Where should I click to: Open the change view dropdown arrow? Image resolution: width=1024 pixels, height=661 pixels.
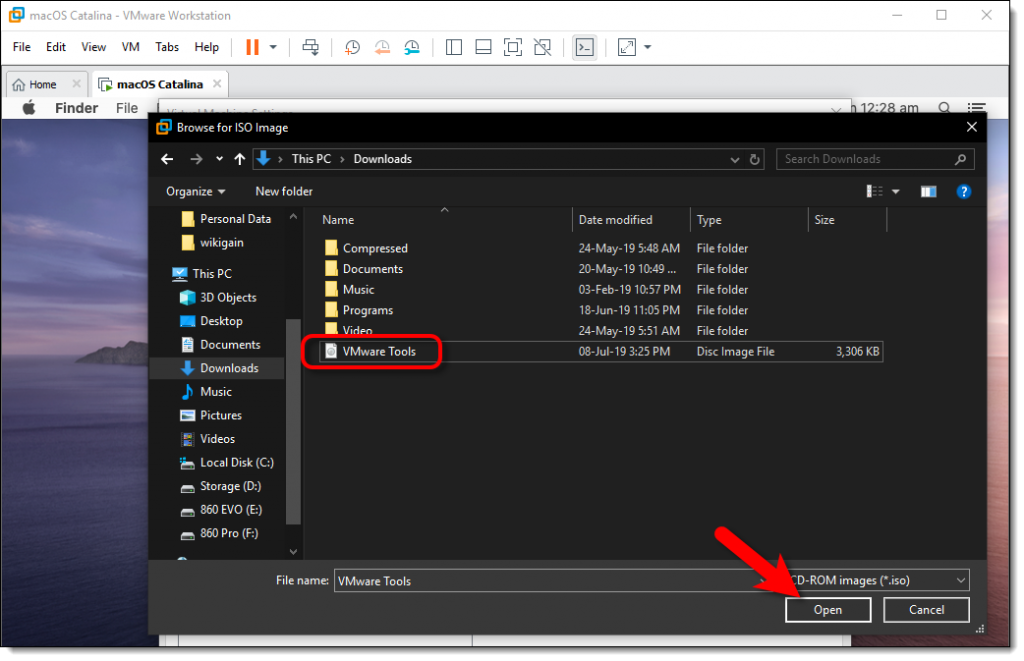pyautogui.click(x=895, y=191)
